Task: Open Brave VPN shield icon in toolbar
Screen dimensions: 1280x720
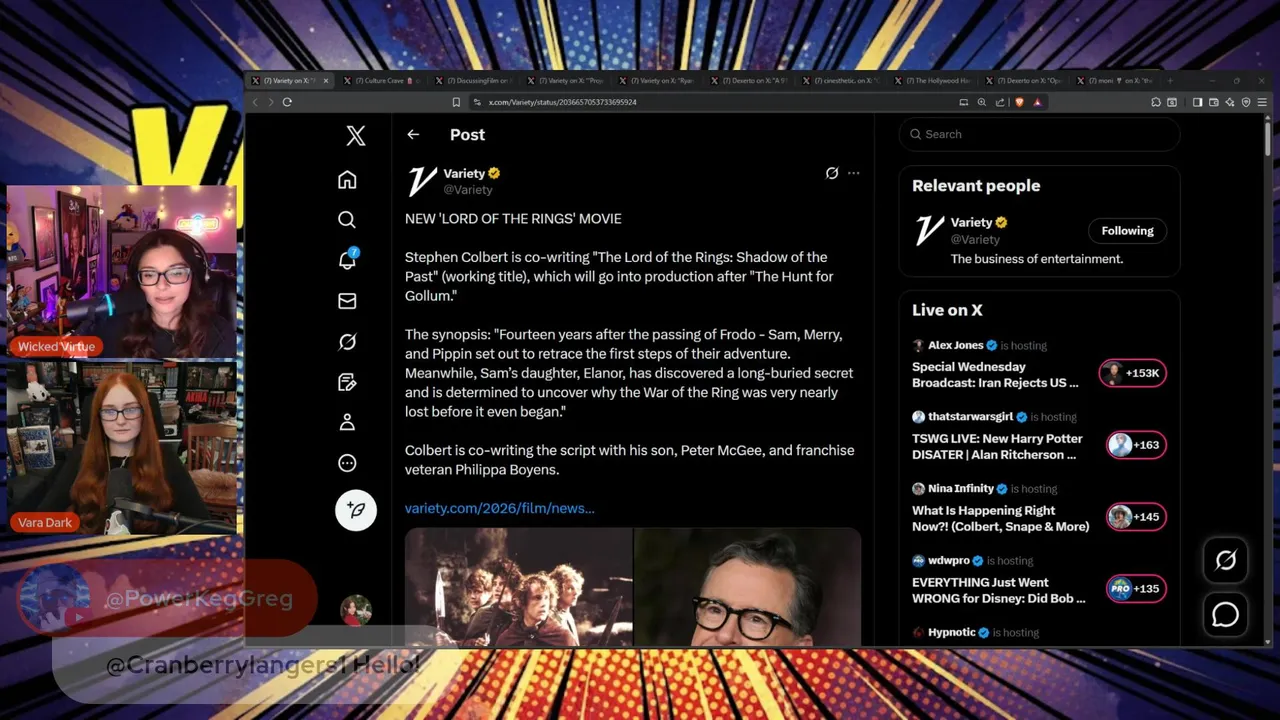Action: 1246,102
